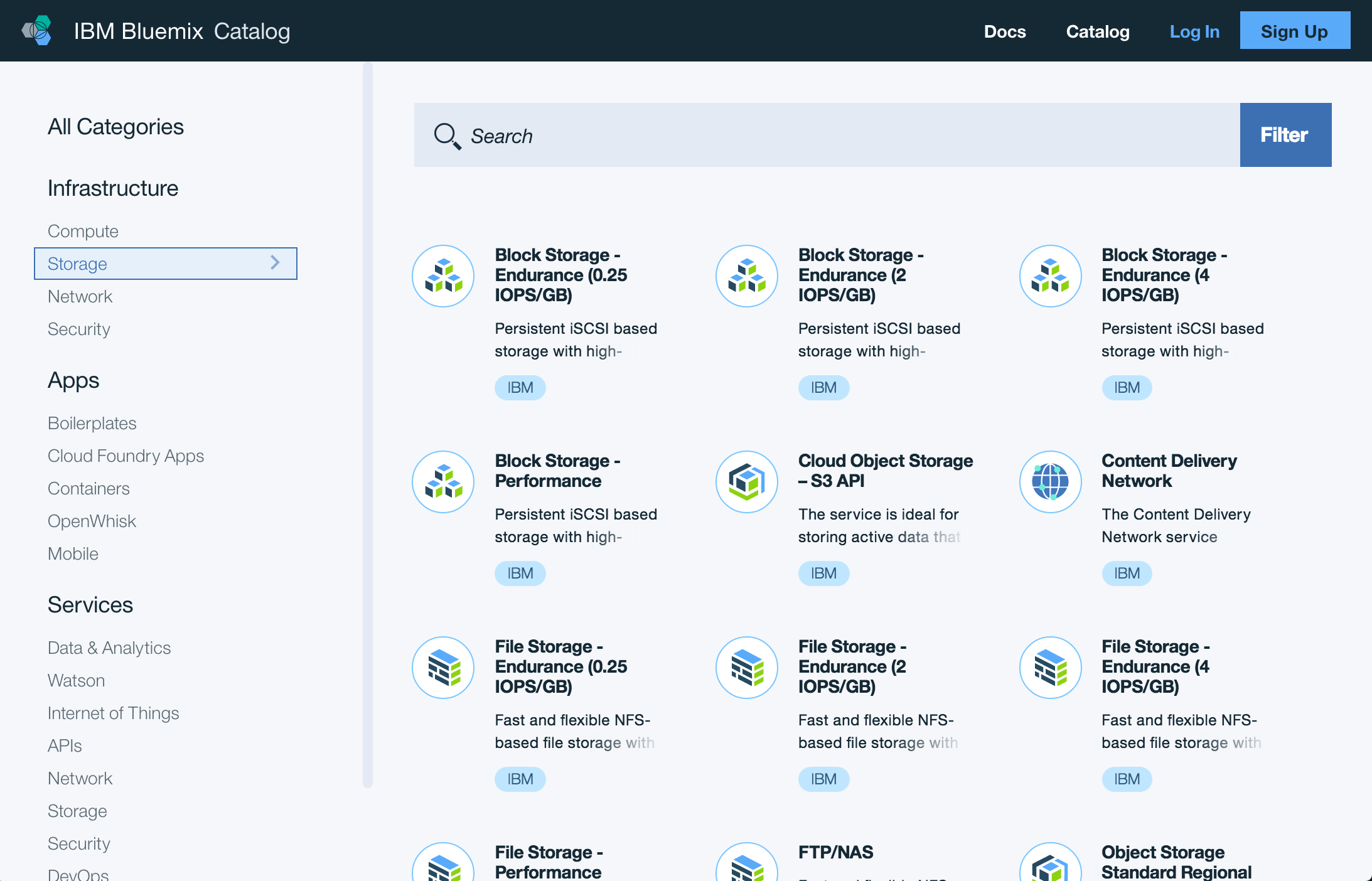The height and width of the screenshot is (881, 1372).
Task: Open the Catalog menu item
Action: point(1097,31)
